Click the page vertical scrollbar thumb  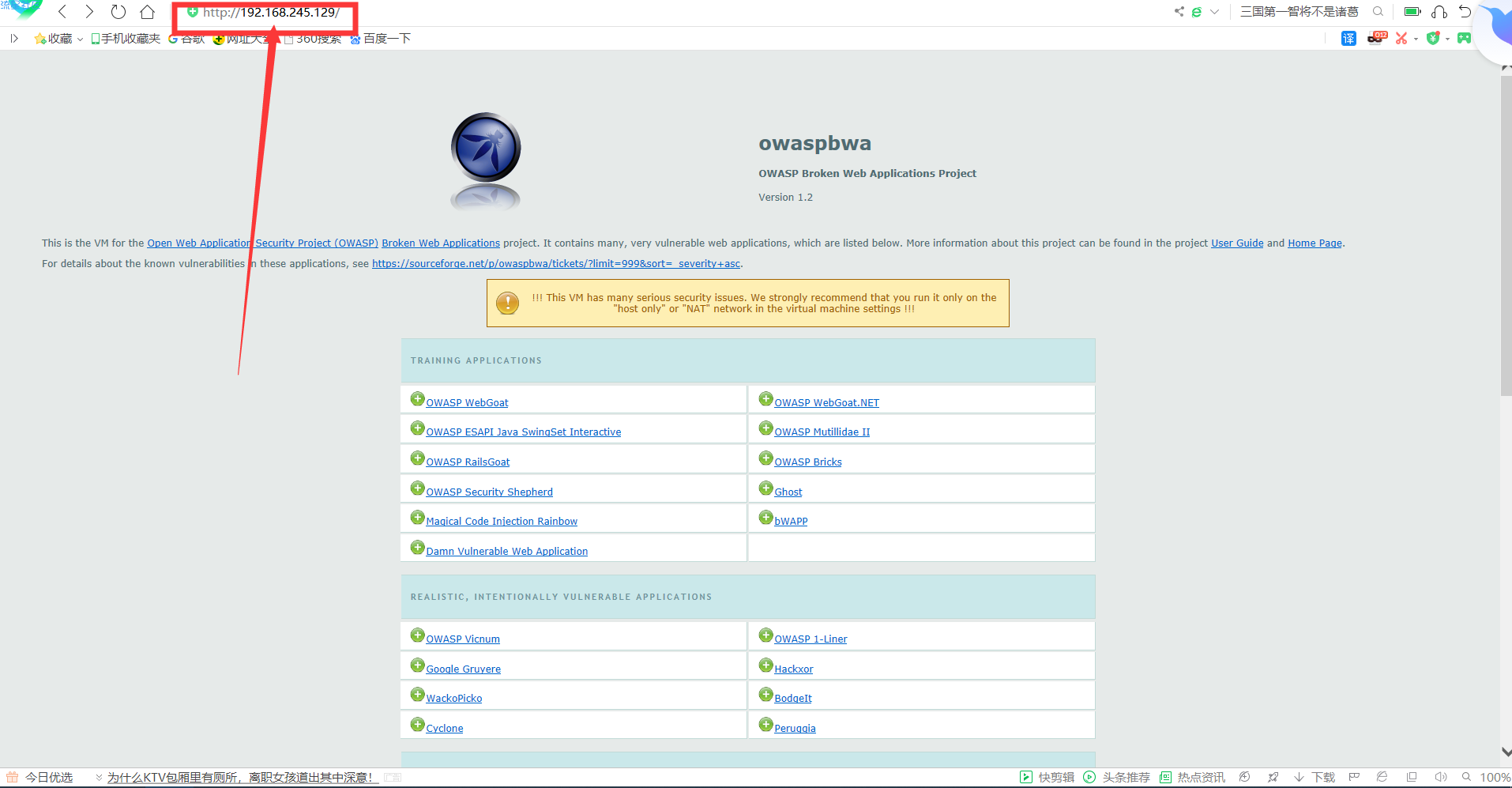(x=1506, y=235)
